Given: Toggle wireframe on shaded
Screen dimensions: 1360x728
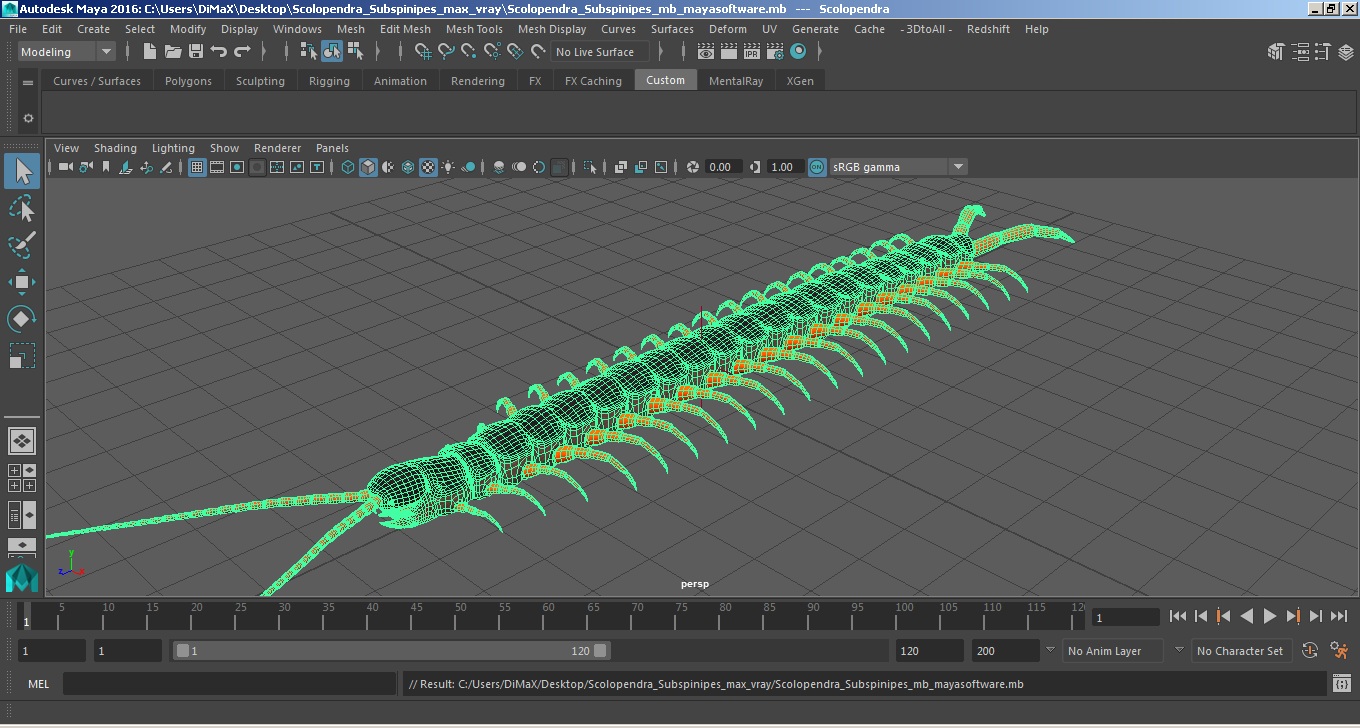Looking at the screenshot, I should click(408, 167).
